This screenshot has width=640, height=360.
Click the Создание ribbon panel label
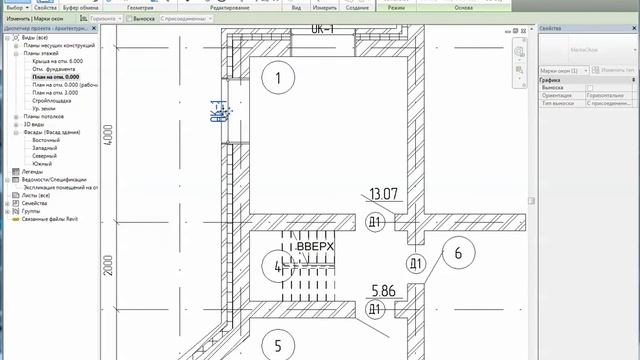(357, 7)
